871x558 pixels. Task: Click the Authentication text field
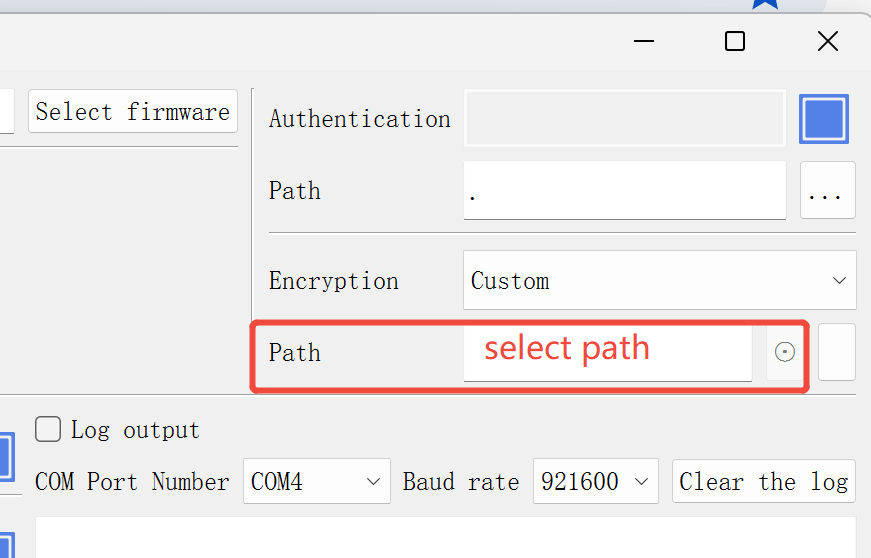(624, 119)
